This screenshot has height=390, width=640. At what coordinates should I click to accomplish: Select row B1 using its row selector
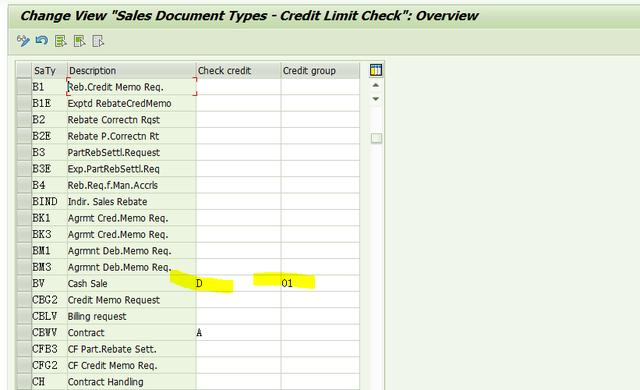[24, 87]
